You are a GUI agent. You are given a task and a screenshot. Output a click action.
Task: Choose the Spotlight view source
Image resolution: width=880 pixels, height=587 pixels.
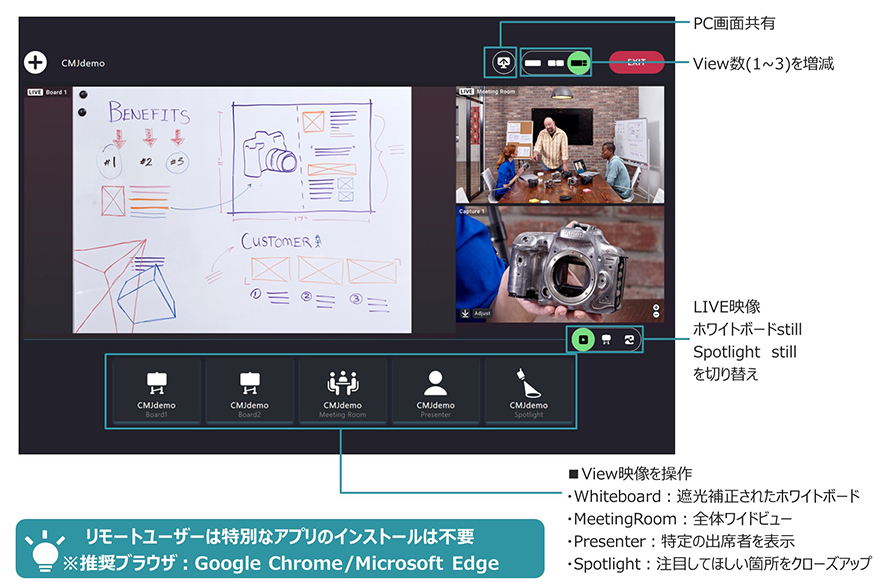[x=529, y=392]
